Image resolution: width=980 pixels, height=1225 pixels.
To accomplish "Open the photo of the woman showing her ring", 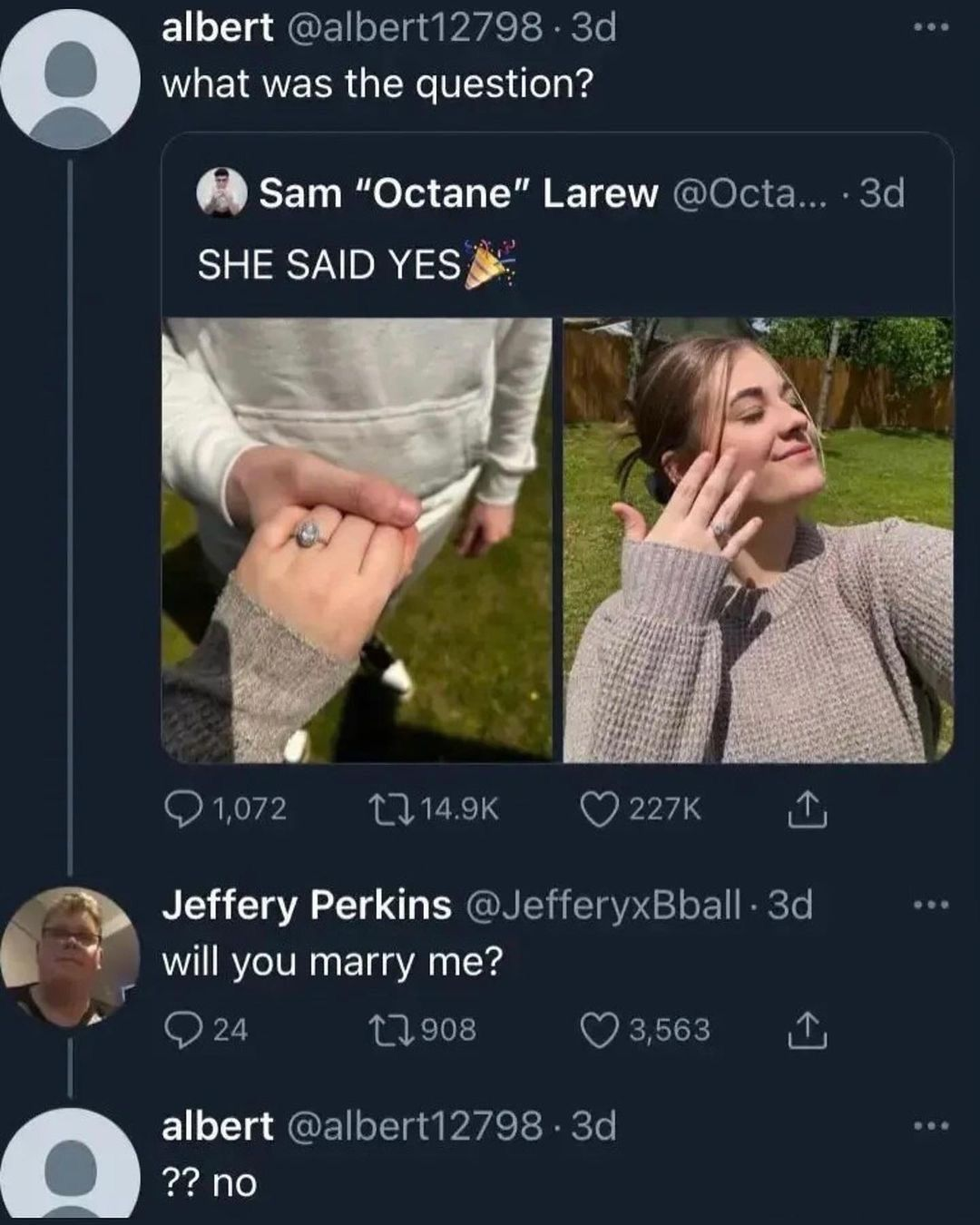I will point(758,540).
